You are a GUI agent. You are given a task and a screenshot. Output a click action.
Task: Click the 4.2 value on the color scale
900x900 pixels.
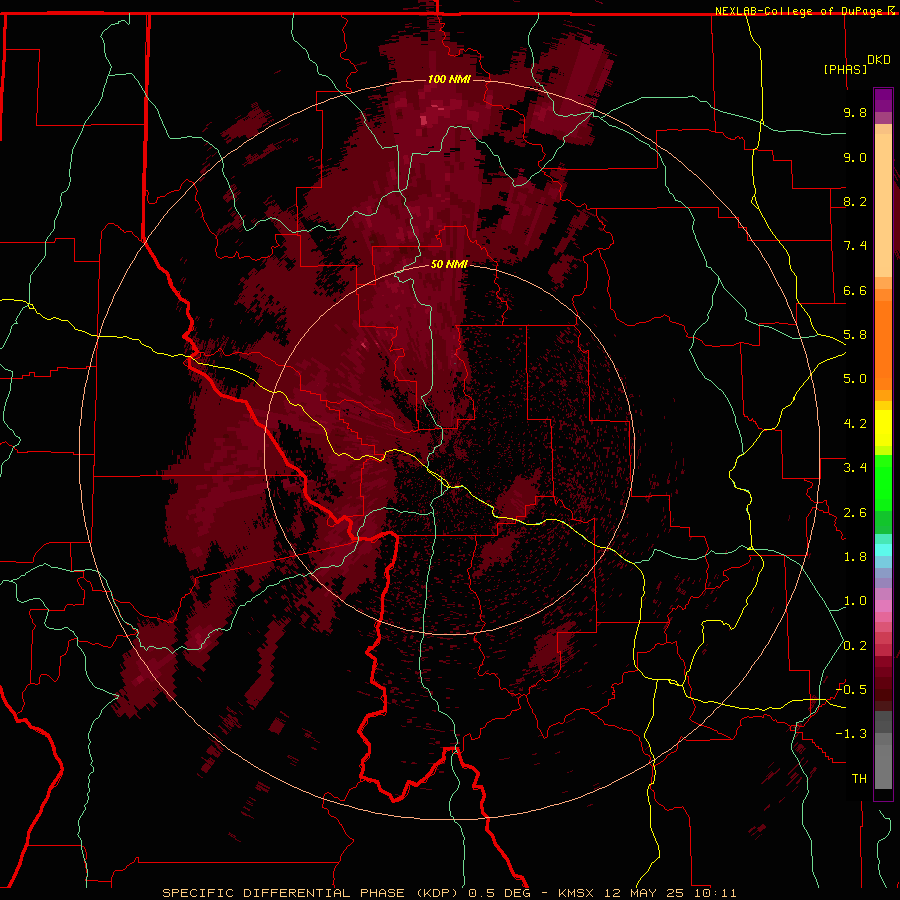point(855,424)
